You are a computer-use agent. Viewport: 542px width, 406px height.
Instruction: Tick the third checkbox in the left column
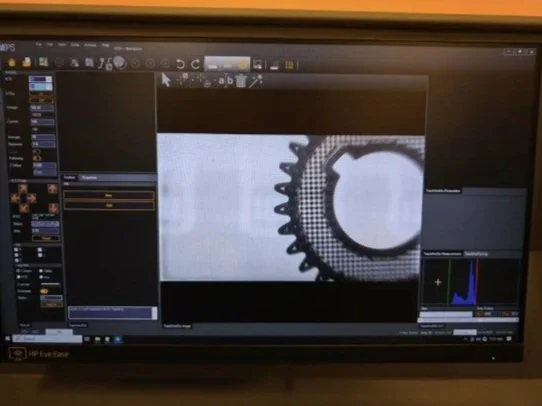tap(16, 260)
